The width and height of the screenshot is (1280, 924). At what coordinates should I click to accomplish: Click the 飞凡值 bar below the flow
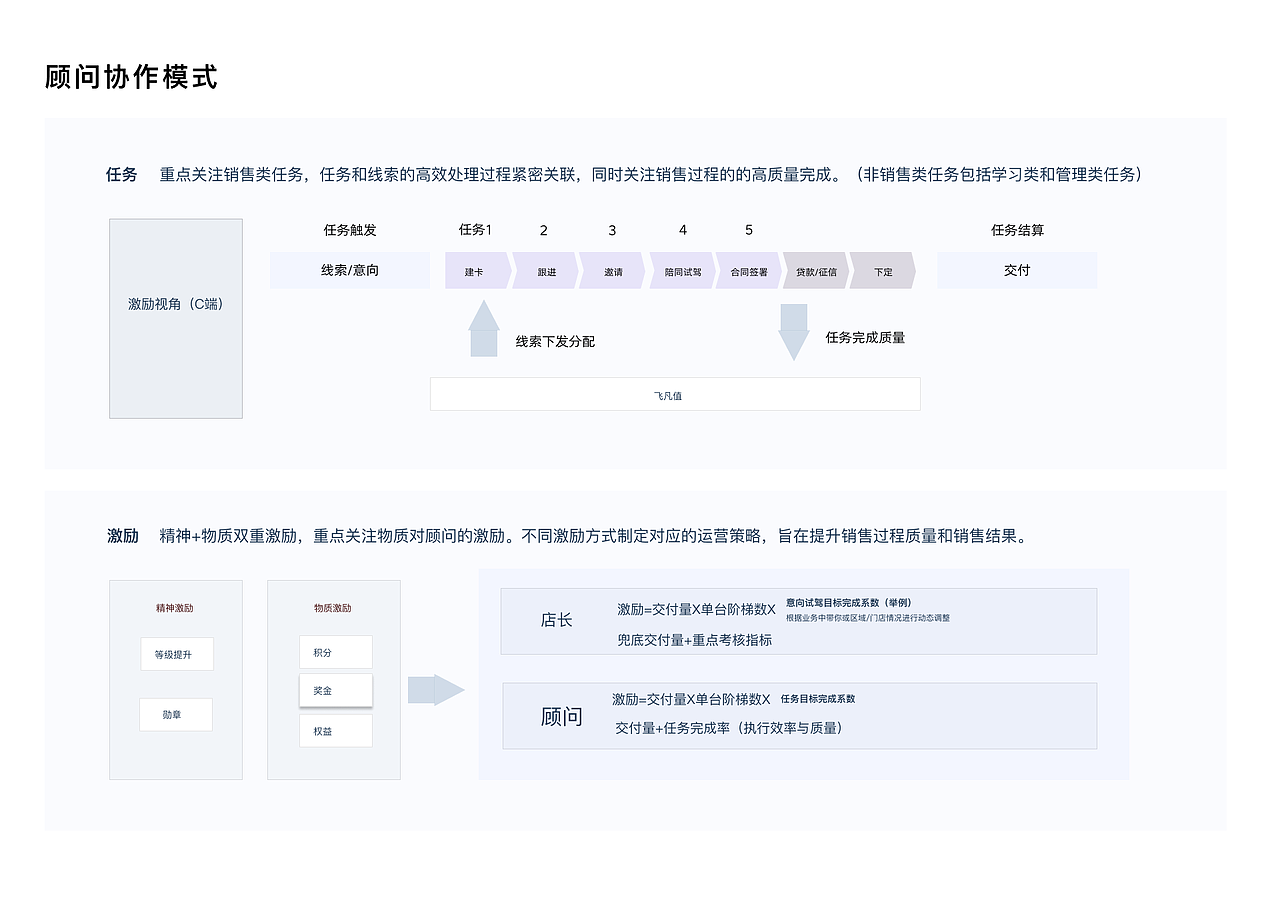click(675, 394)
